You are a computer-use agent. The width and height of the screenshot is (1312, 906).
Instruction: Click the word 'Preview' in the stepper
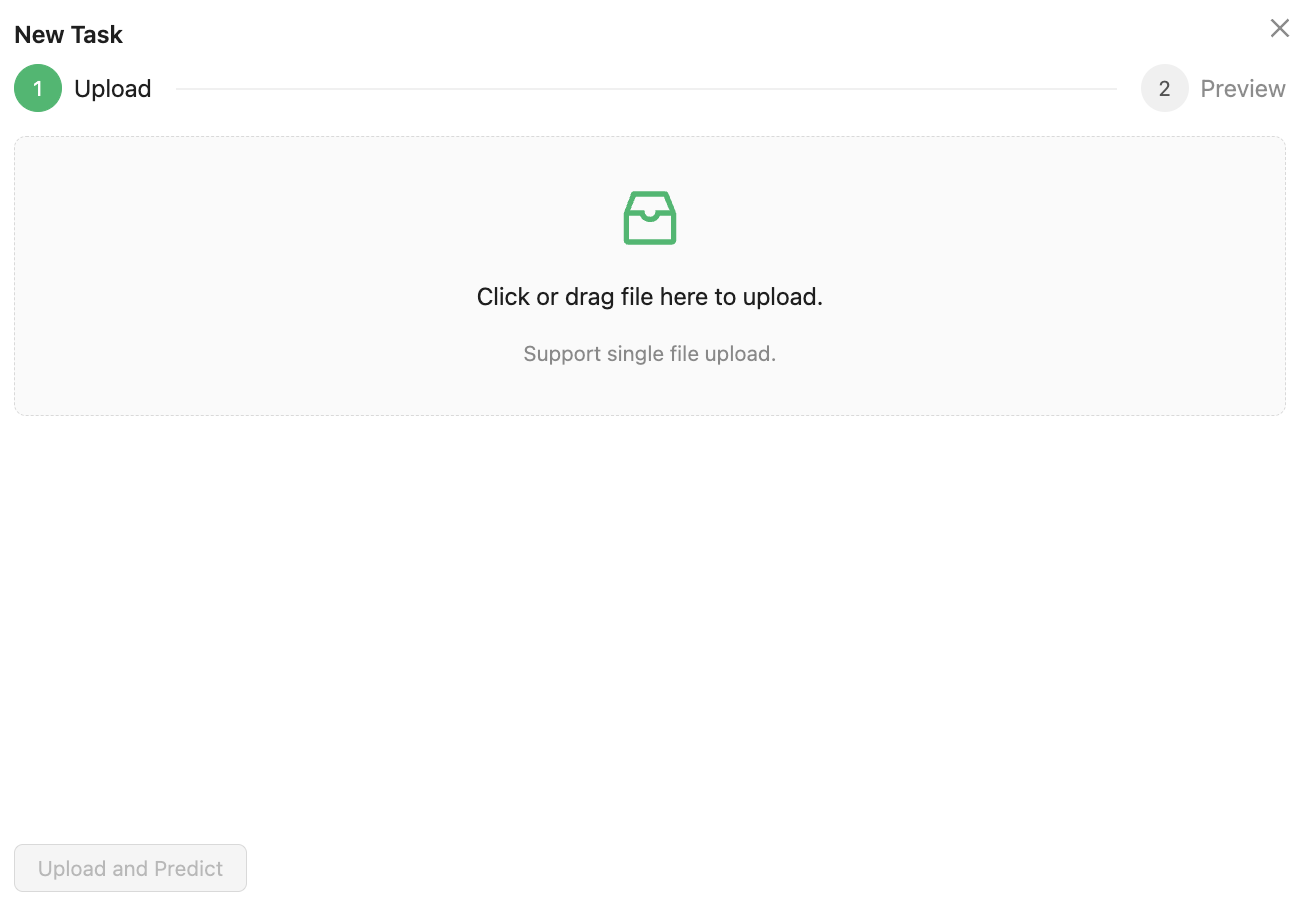point(1243,88)
